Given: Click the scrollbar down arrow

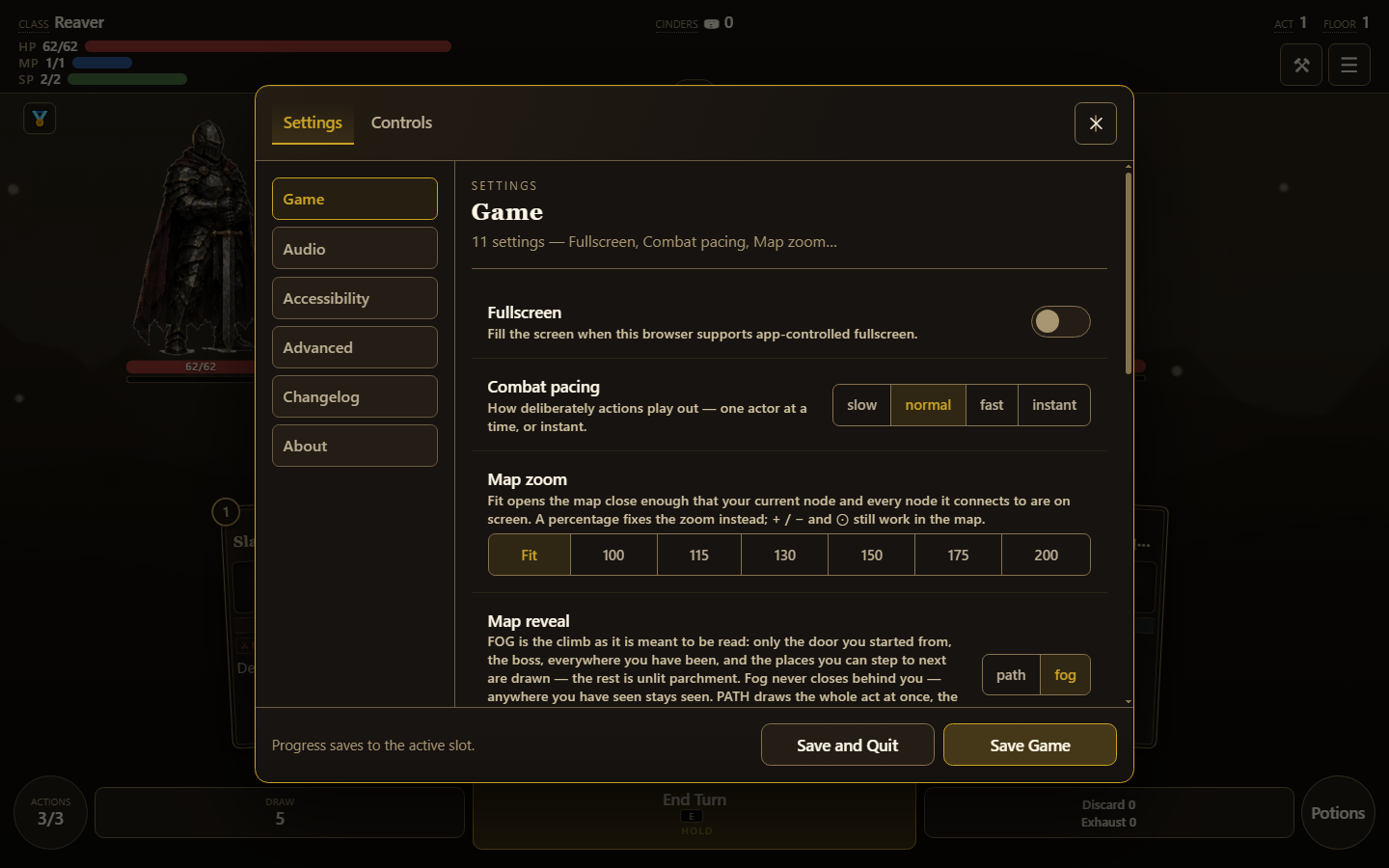Looking at the screenshot, I should [x=1129, y=702].
